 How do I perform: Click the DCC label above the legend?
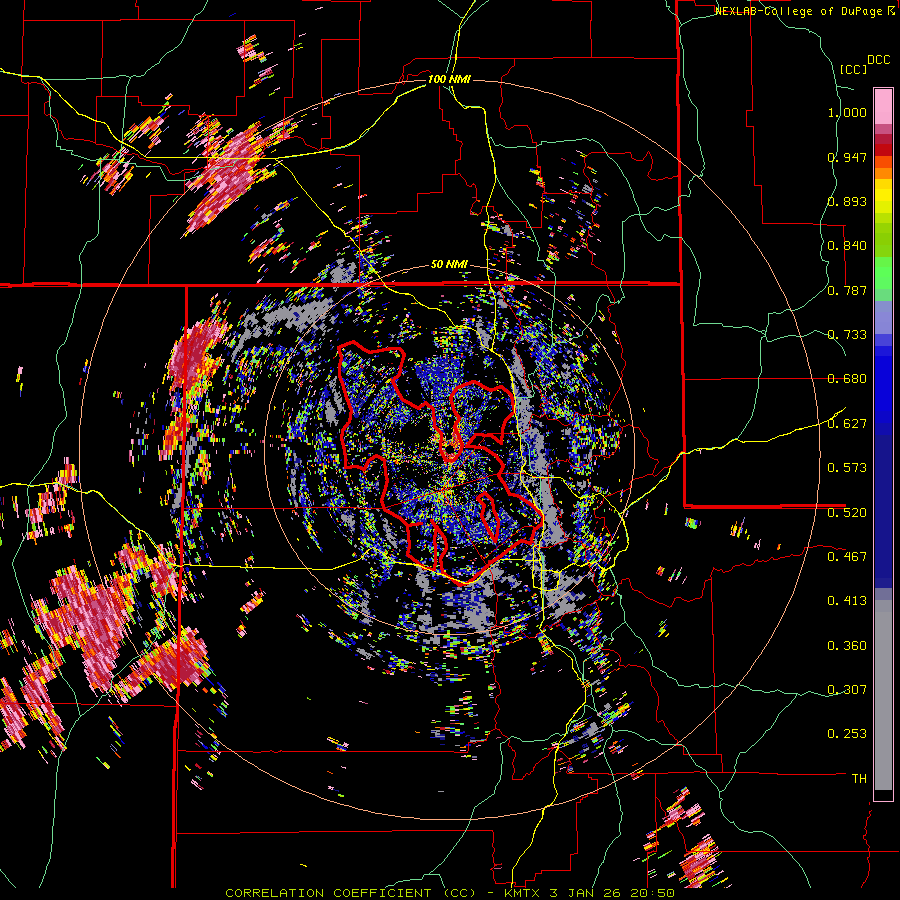878,60
